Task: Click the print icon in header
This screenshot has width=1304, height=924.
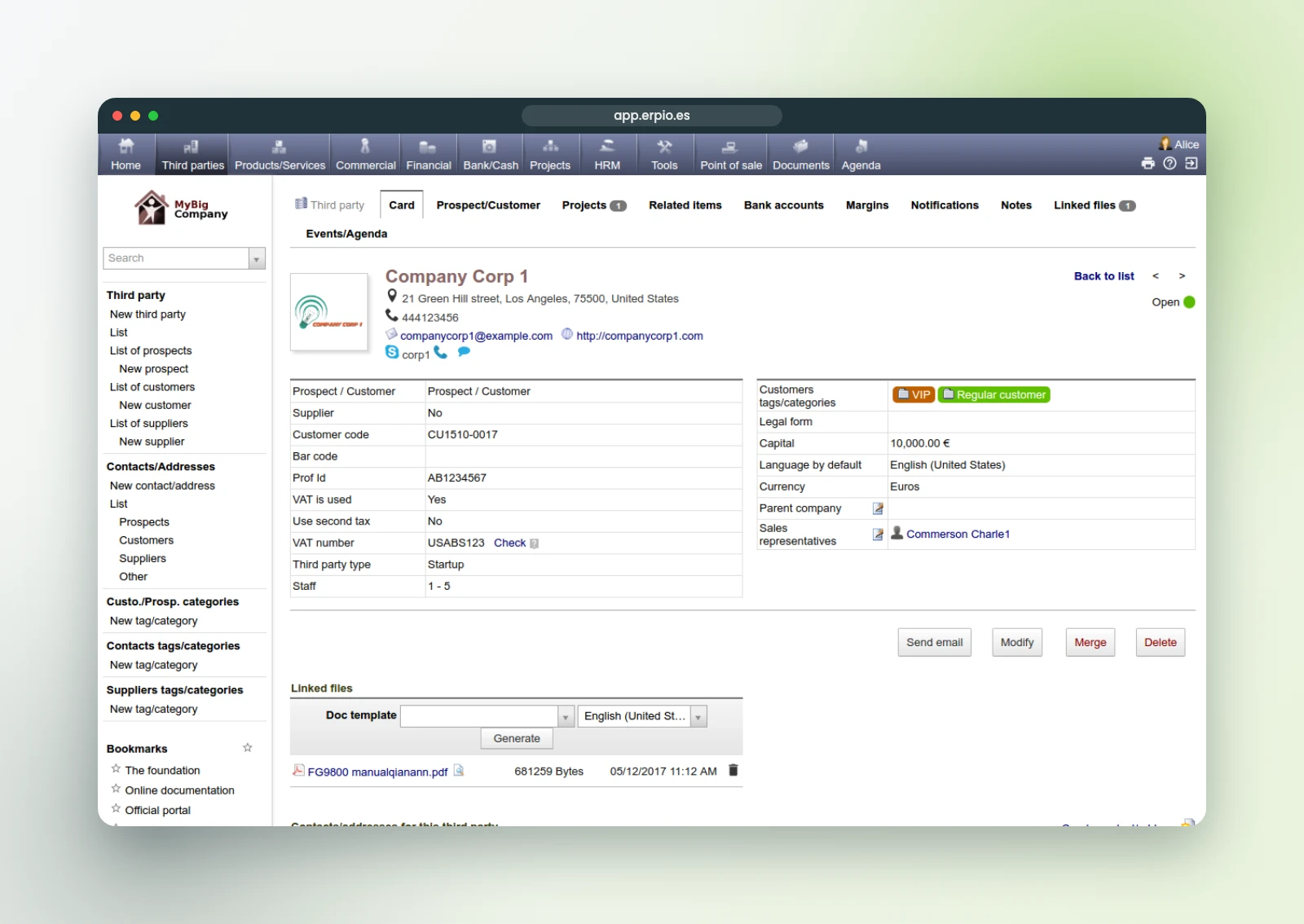Action: pos(1148,163)
